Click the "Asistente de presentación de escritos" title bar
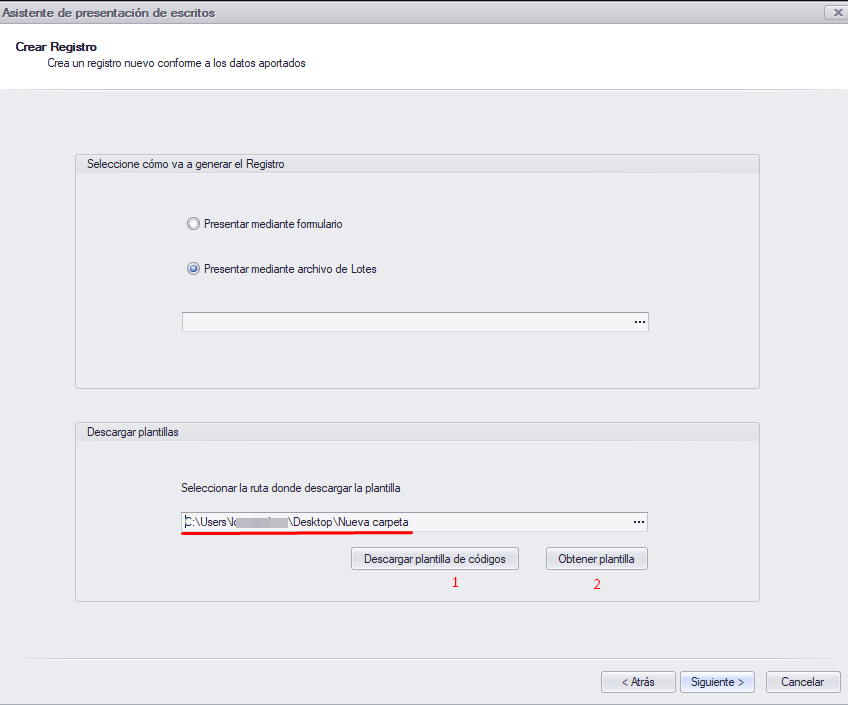848x705 pixels. [x=110, y=12]
